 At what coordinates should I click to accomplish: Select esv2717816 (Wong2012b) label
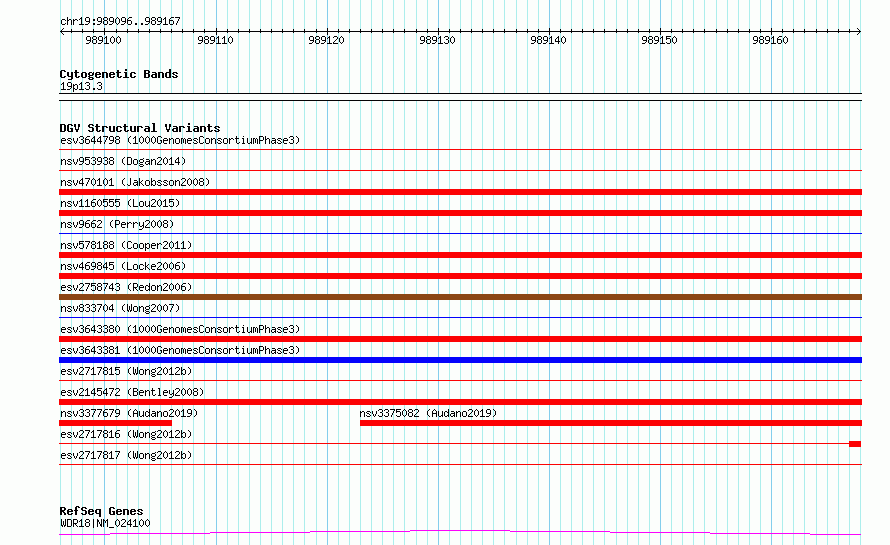tap(126, 434)
